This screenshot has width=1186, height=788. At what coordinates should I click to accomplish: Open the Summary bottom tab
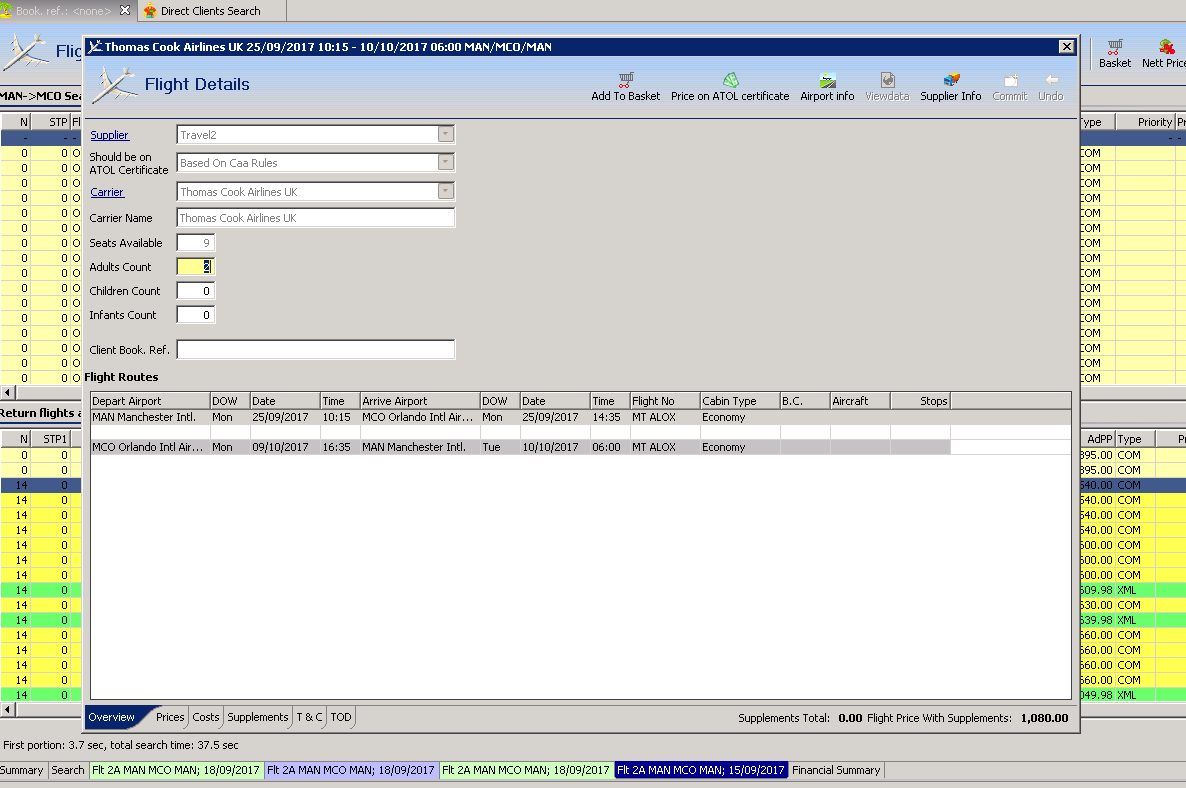pyautogui.click(x=22, y=770)
